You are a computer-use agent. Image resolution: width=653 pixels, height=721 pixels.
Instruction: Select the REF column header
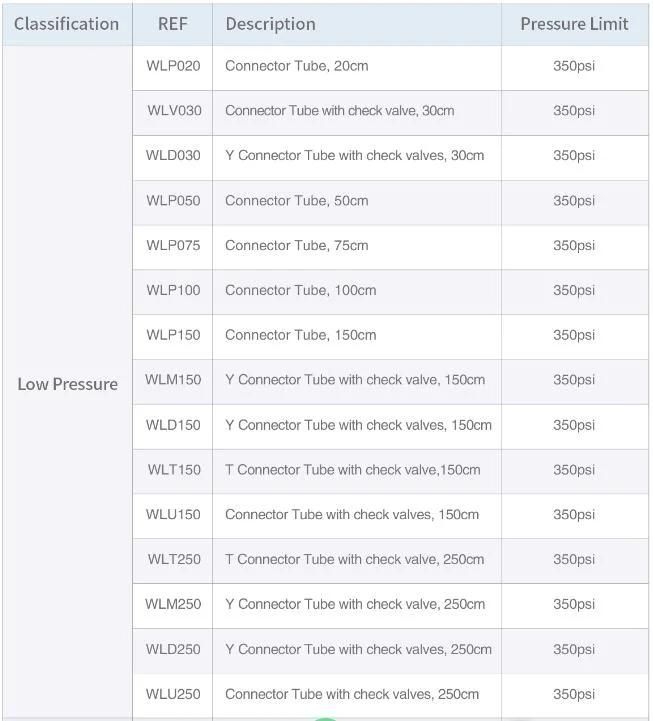point(173,24)
